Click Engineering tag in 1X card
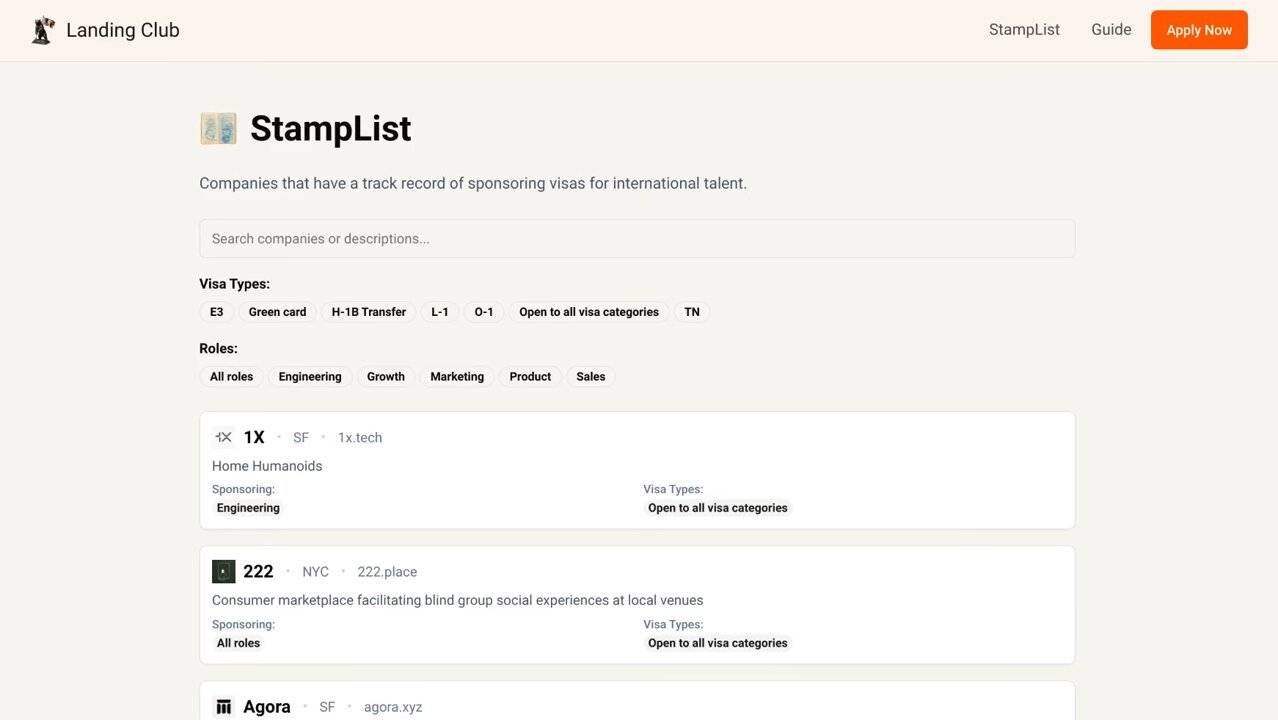The width and height of the screenshot is (1278, 720). [248, 508]
